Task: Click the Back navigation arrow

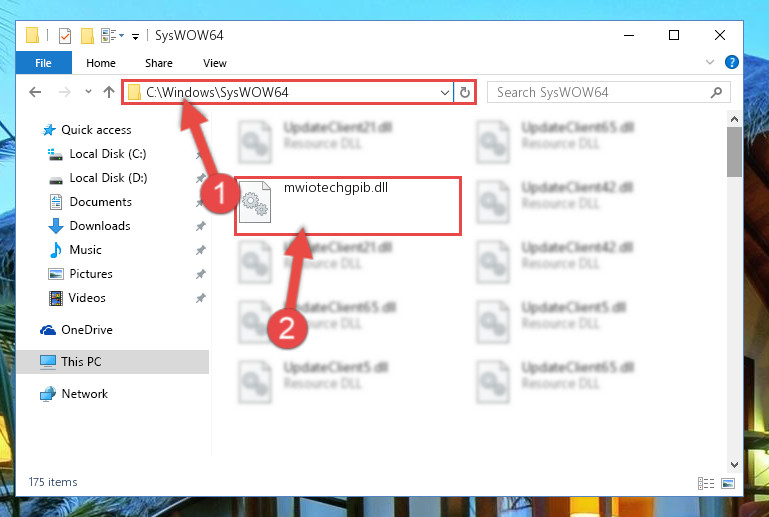Action: pyautogui.click(x=35, y=92)
